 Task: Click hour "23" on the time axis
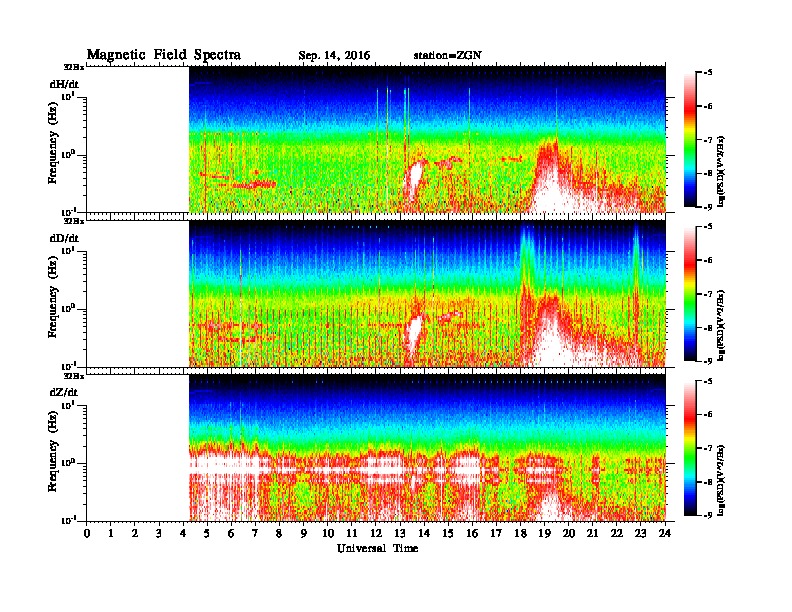641,534
